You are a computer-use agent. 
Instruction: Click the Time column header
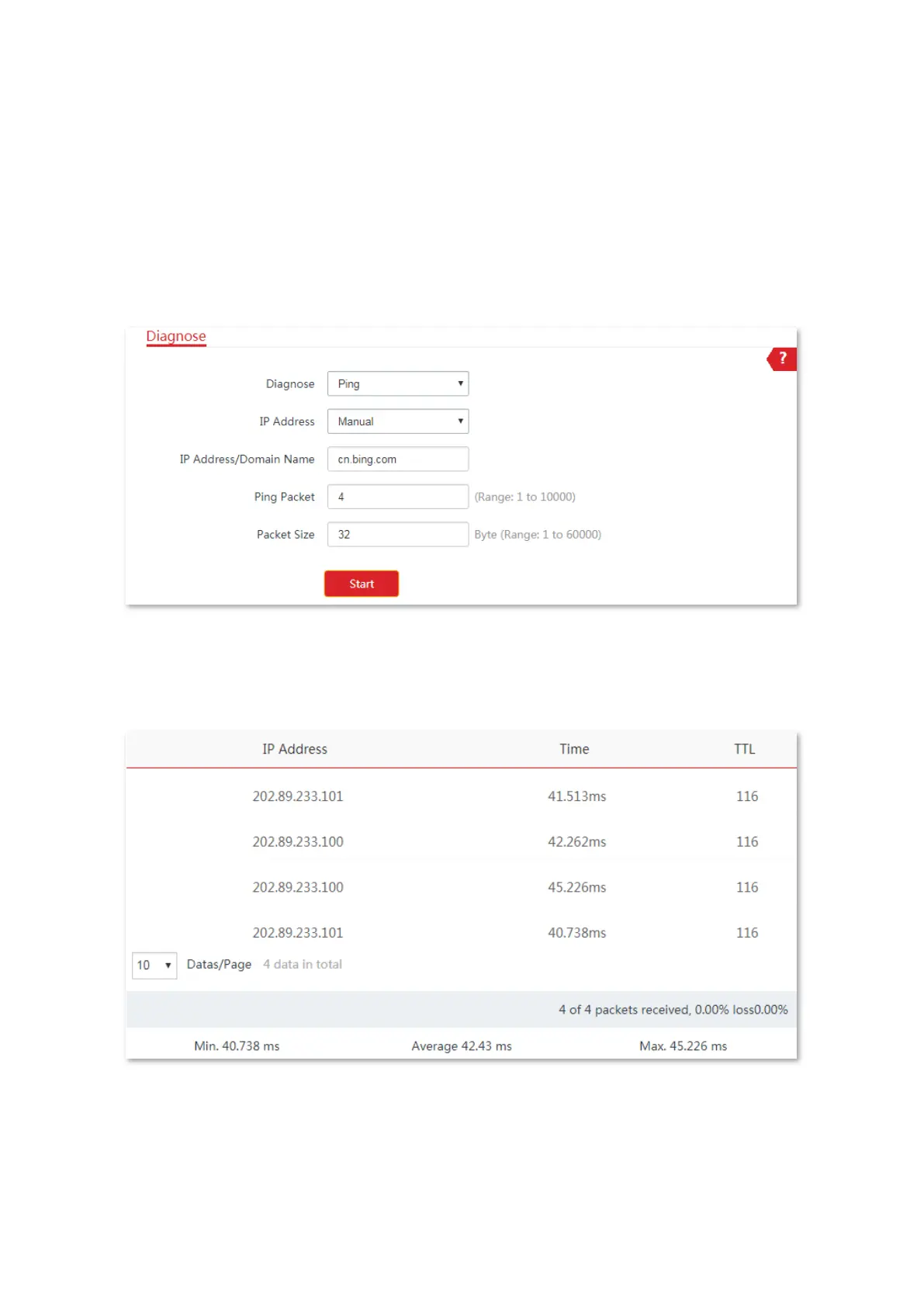tap(574, 749)
